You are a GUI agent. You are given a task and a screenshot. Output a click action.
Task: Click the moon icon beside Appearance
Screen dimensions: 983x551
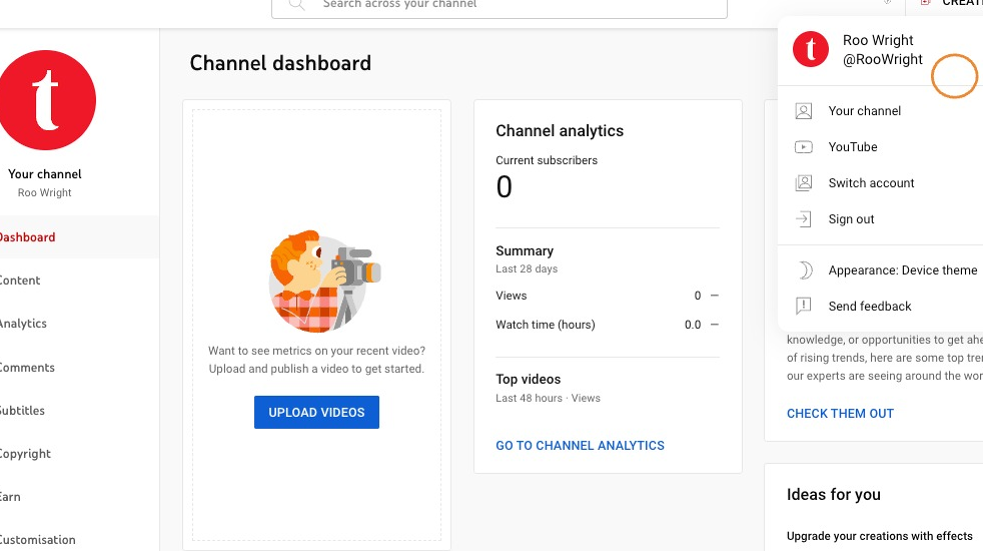tap(805, 270)
